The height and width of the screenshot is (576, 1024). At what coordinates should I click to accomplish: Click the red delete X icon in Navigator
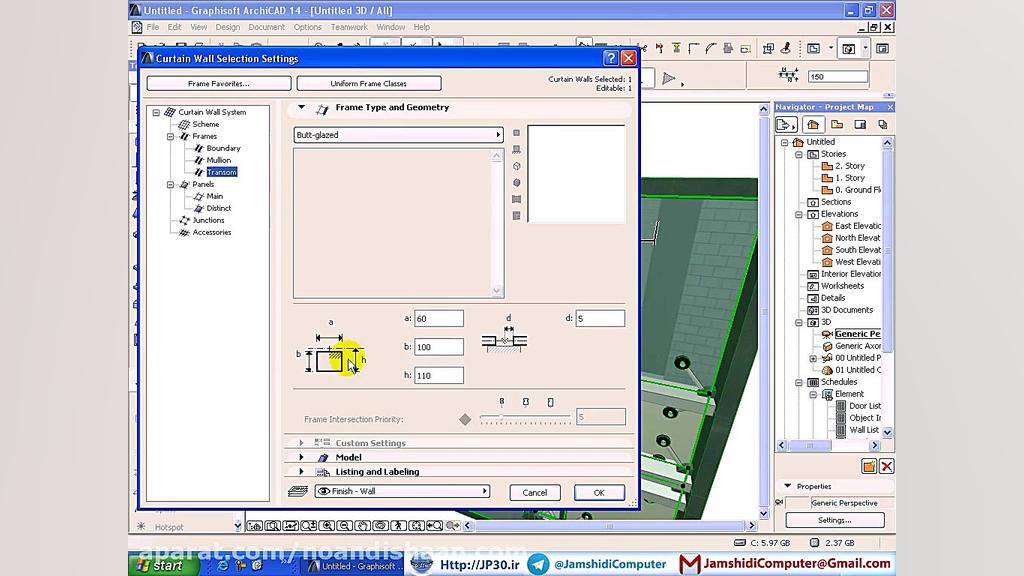tap(886, 466)
